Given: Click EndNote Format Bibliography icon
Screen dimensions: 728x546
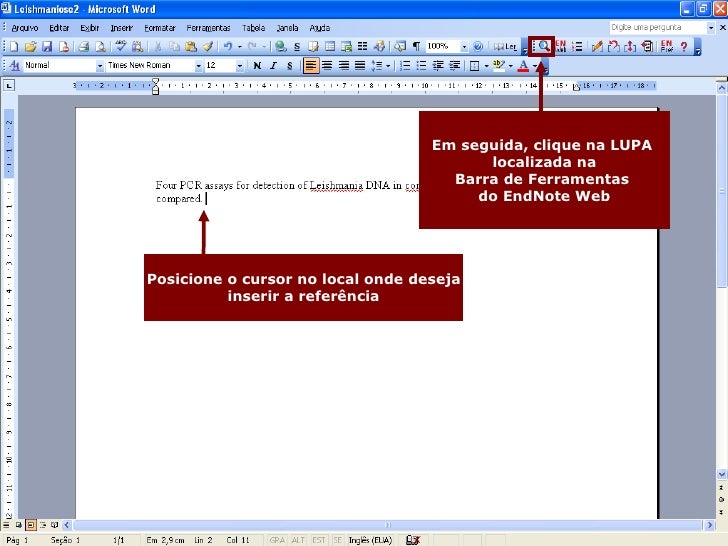Looking at the screenshot, I should click(x=577, y=46).
